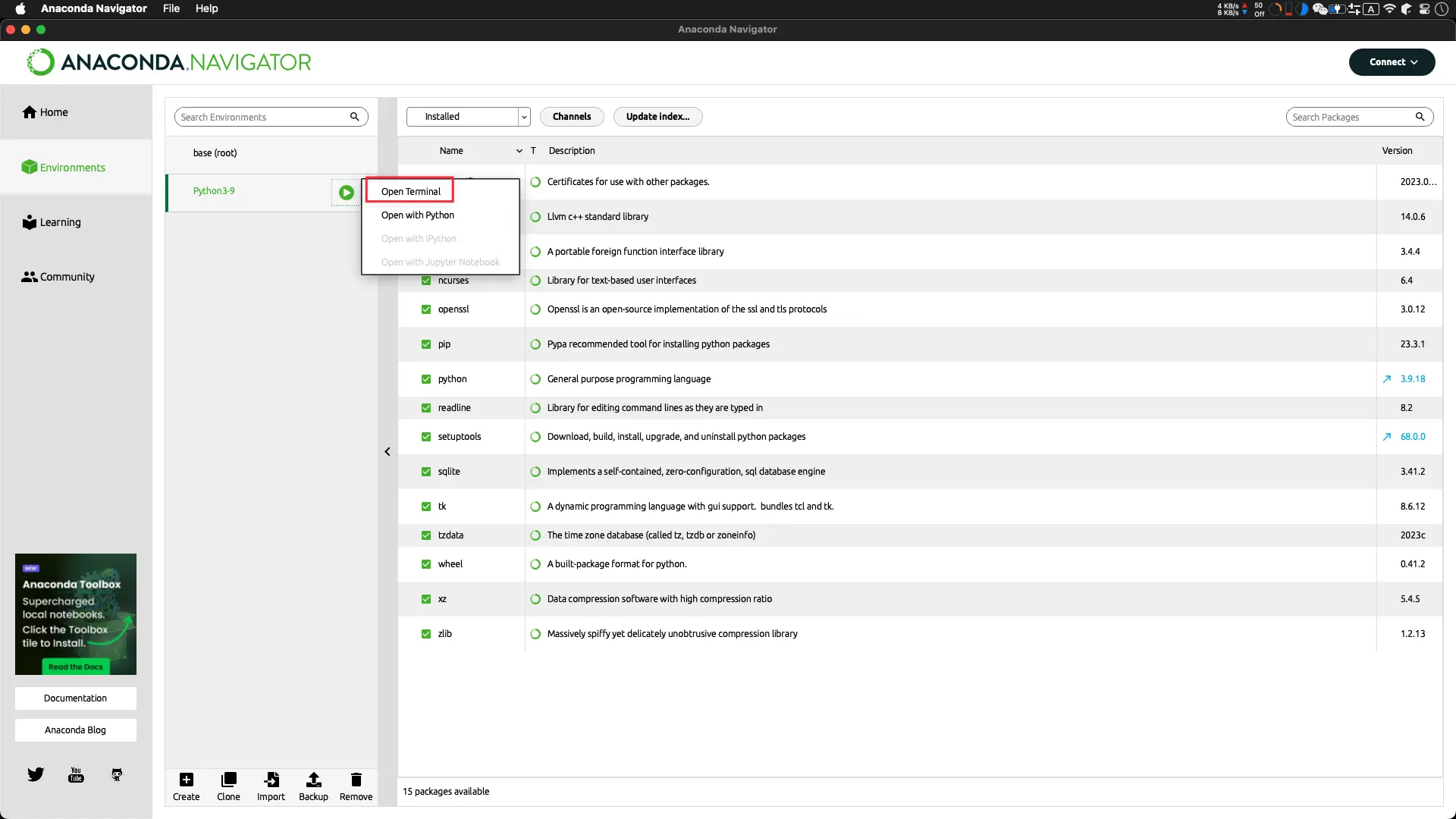Toggle the checkbox for python package

point(425,378)
